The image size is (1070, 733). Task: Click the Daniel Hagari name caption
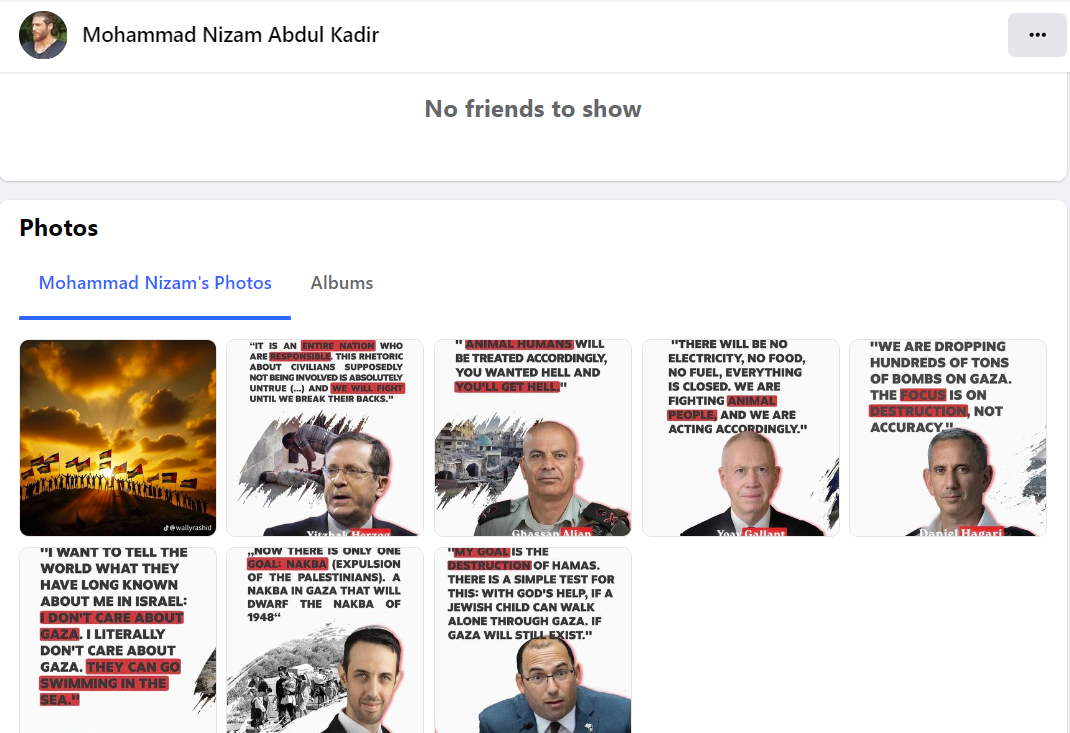[x=961, y=533]
